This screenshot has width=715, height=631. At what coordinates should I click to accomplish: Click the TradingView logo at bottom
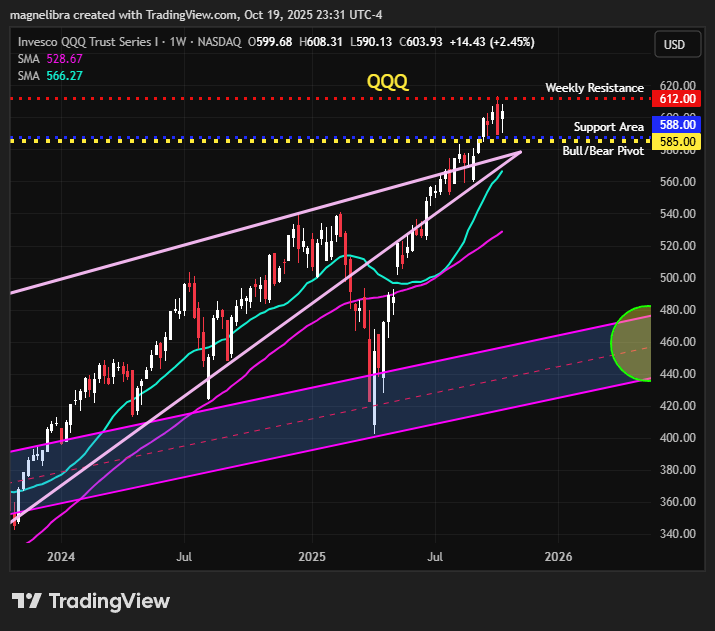(91, 601)
